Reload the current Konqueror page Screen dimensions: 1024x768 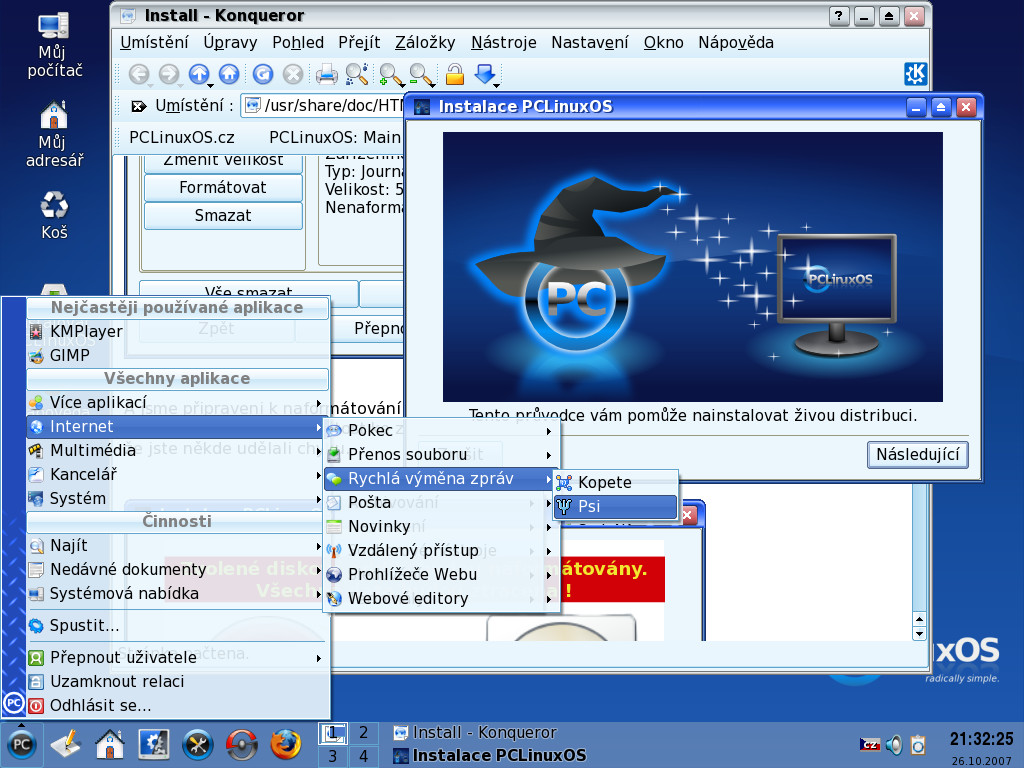pyautogui.click(x=263, y=74)
